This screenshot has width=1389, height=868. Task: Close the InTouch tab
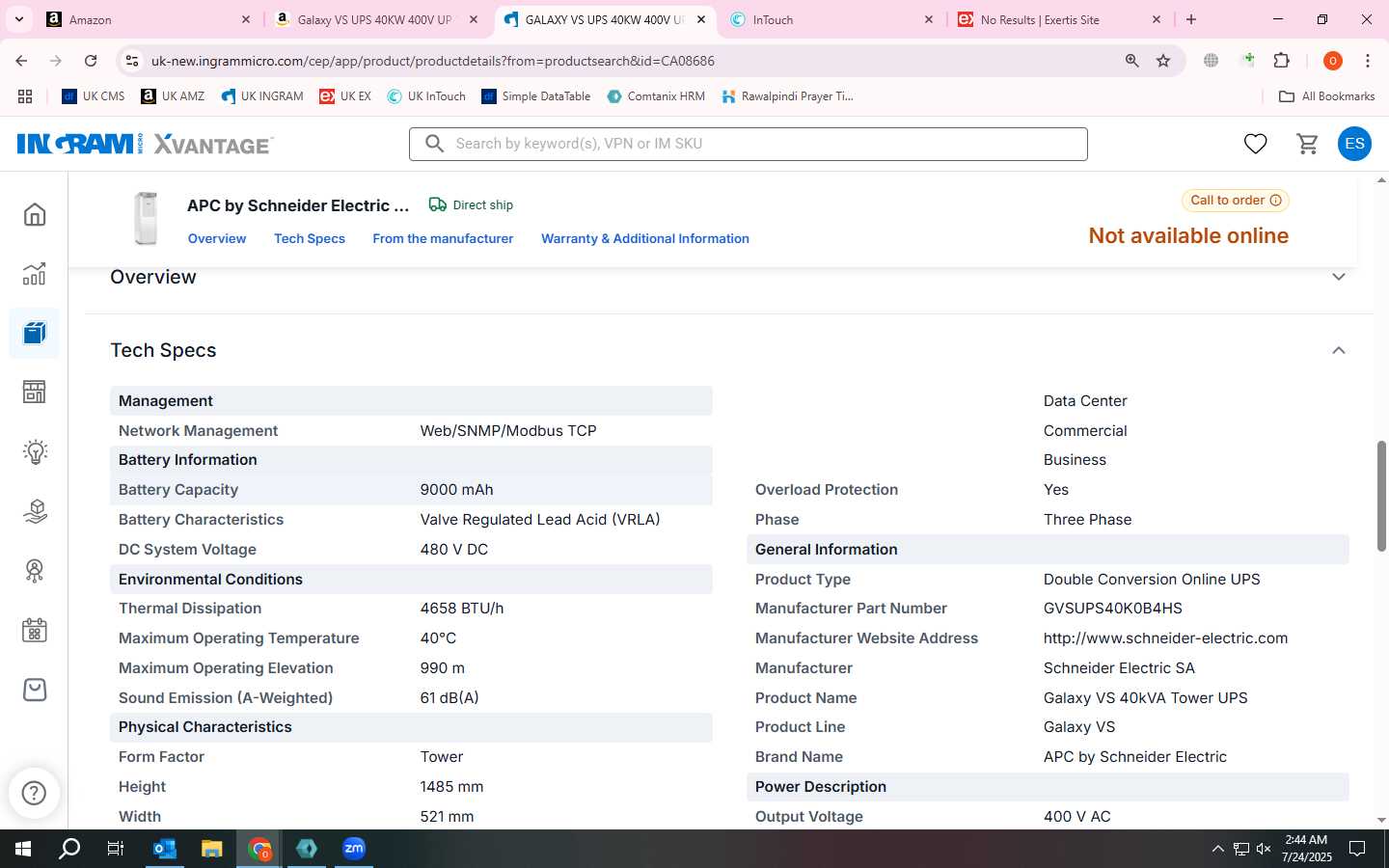(929, 19)
